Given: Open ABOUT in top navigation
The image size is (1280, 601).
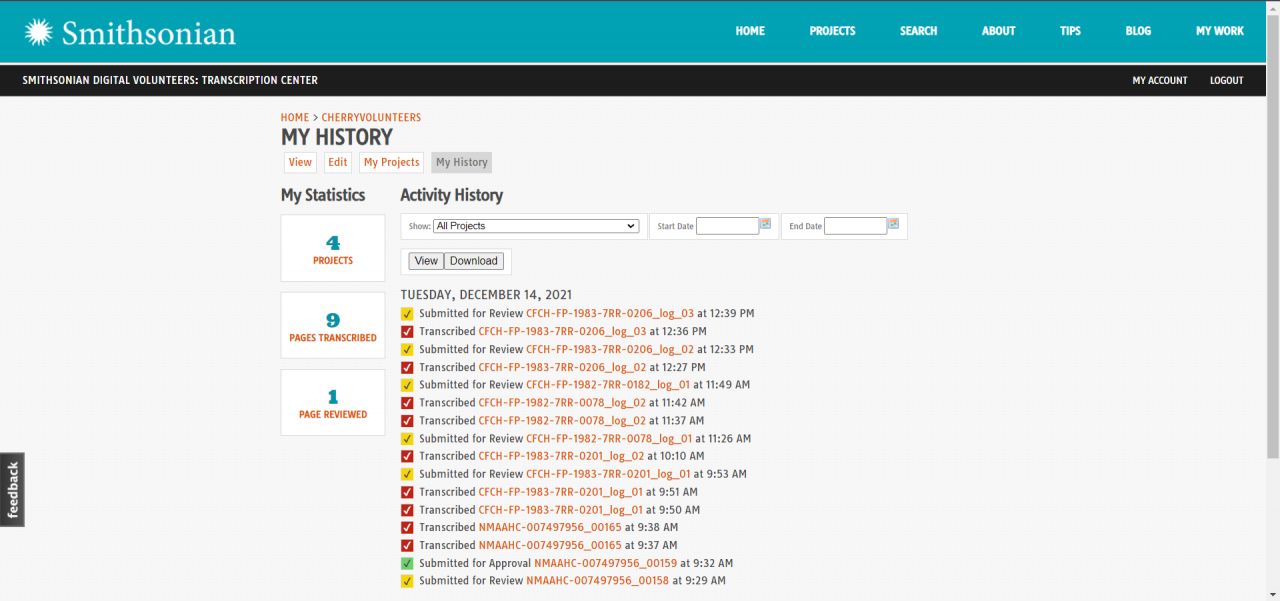Looking at the screenshot, I should [x=998, y=31].
